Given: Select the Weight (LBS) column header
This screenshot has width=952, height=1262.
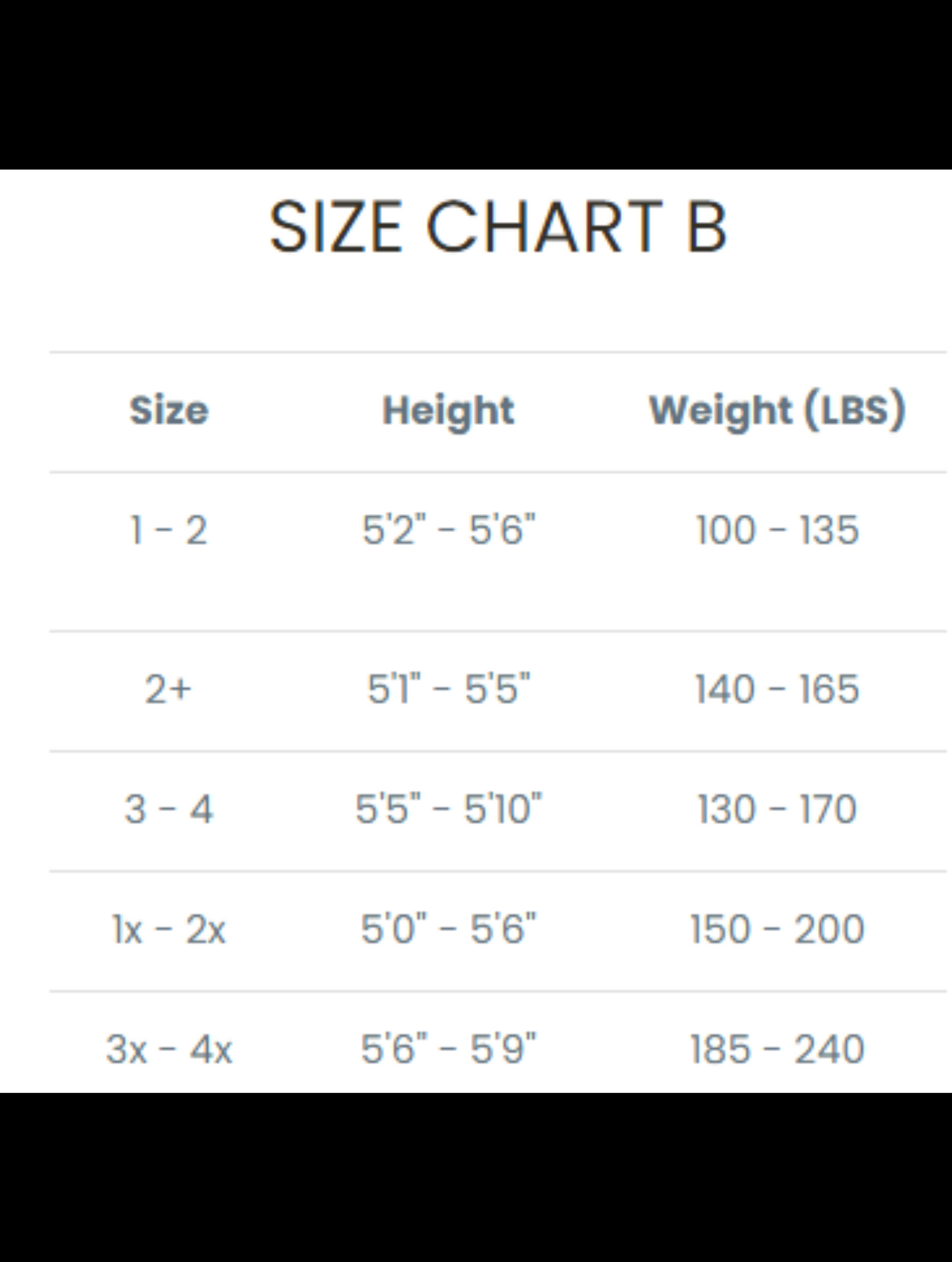Looking at the screenshot, I should [777, 412].
